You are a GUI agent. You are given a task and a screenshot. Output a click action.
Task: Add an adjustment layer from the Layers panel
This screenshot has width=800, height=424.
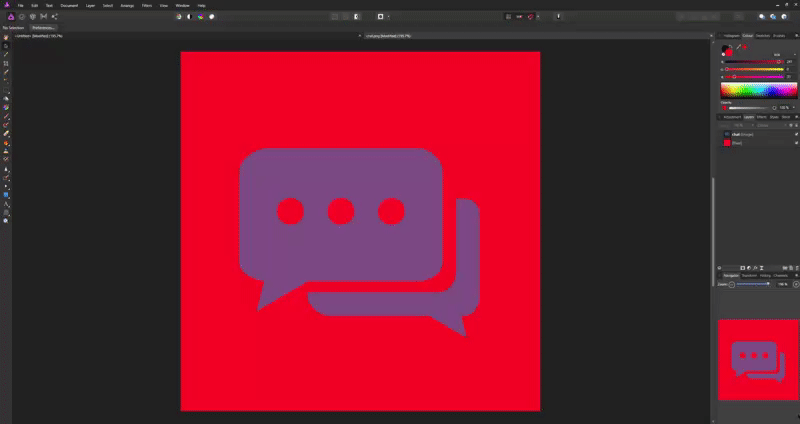(749, 268)
